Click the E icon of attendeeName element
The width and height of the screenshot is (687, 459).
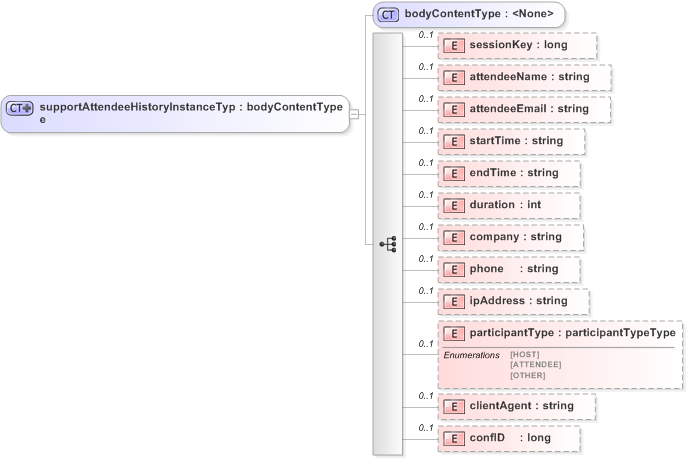[x=454, y=78]
